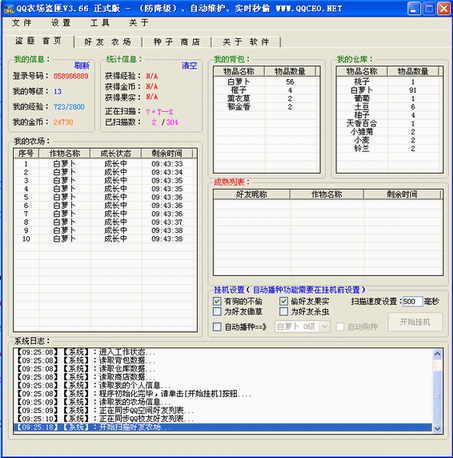Click the 序号 column header in 我的农场

[x=26, y=153]
